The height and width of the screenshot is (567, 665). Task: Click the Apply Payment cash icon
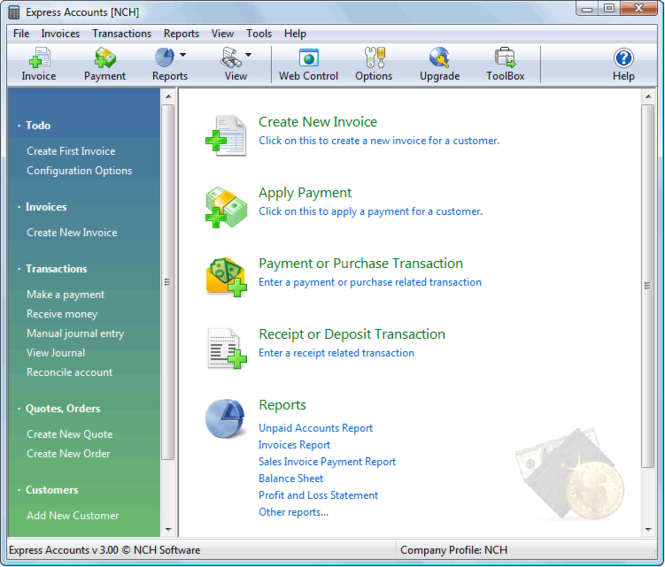[x=226, y=207]
